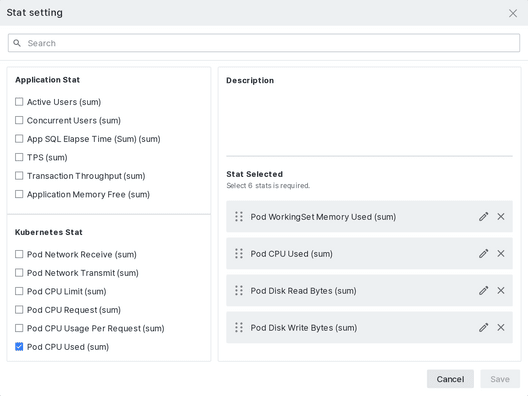528x396 pixels.
Task: Remove Pod CPU Used from selected stats
Action: click(501, 254)
